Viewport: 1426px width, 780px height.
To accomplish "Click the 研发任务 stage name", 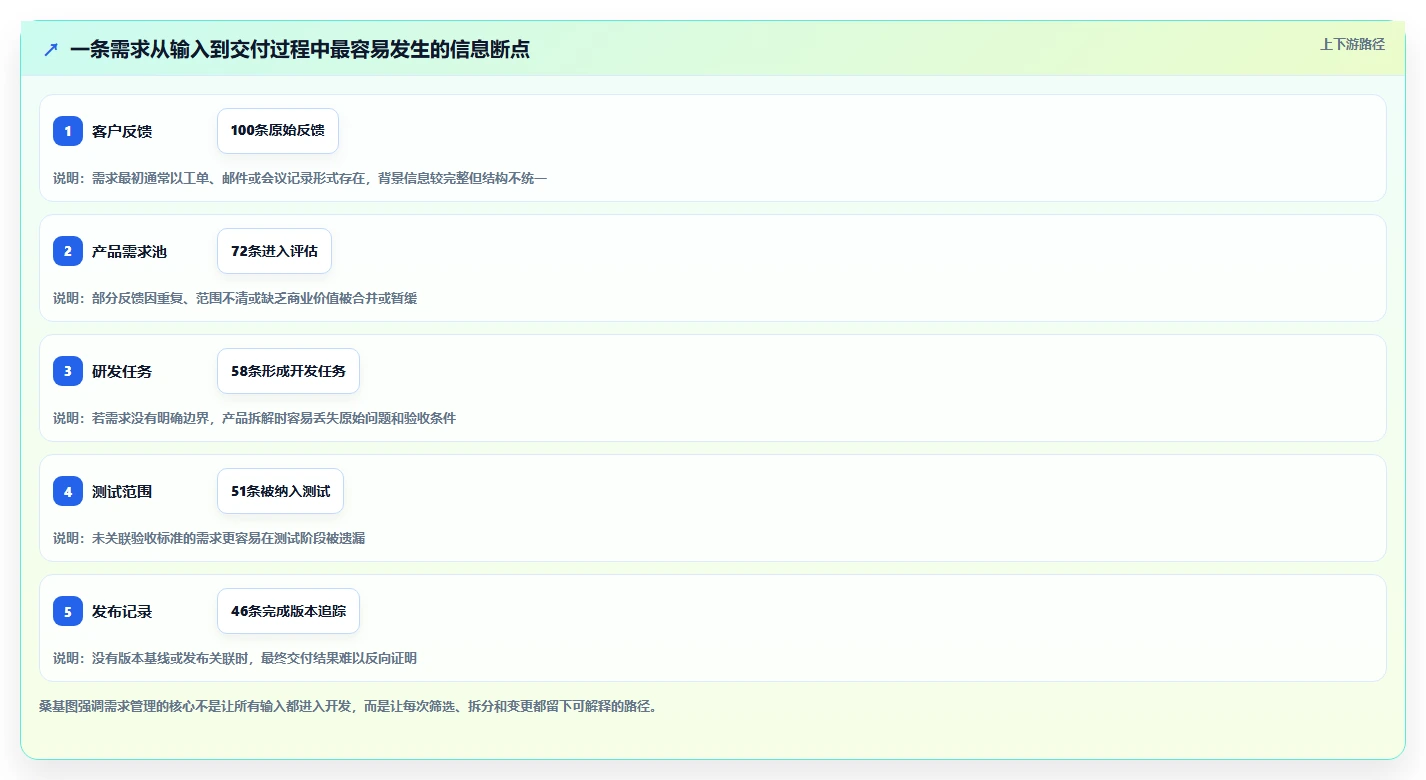I will (x=122, y=371).
